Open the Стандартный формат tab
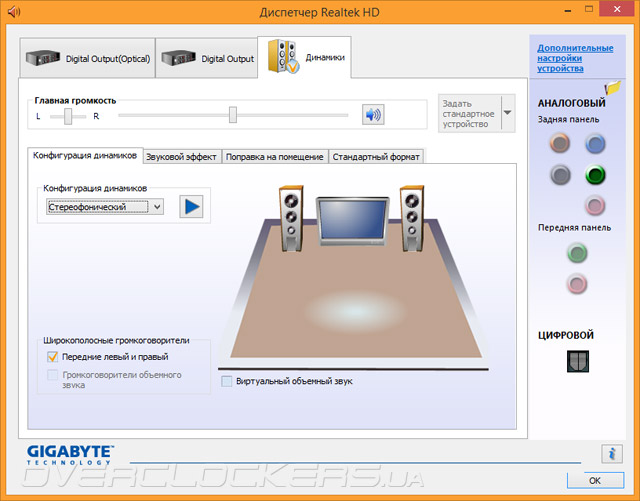 [x=376, y=157]
